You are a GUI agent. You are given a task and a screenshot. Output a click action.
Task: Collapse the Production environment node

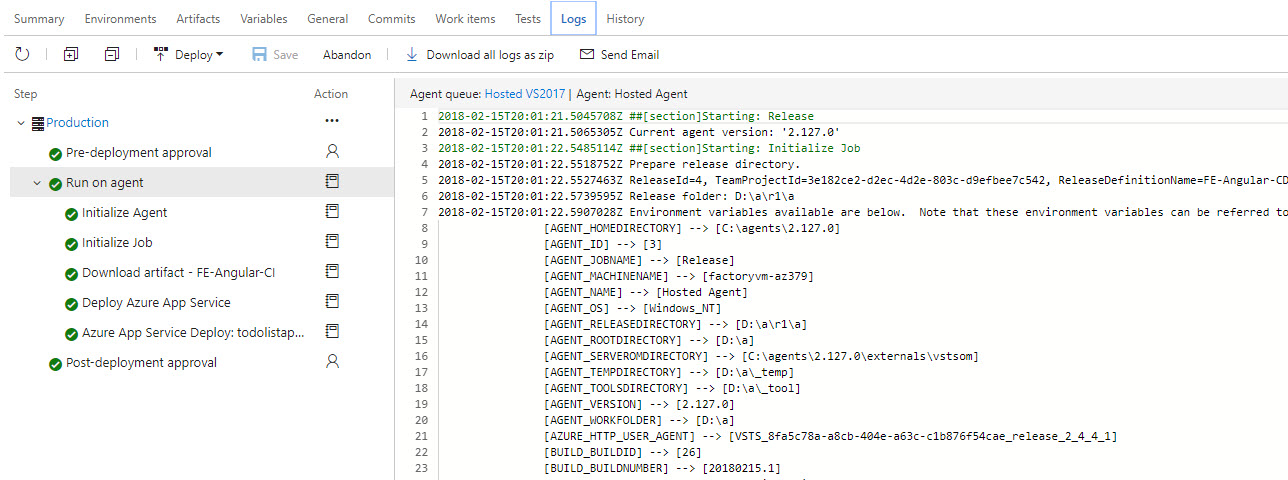click(21, 123)
